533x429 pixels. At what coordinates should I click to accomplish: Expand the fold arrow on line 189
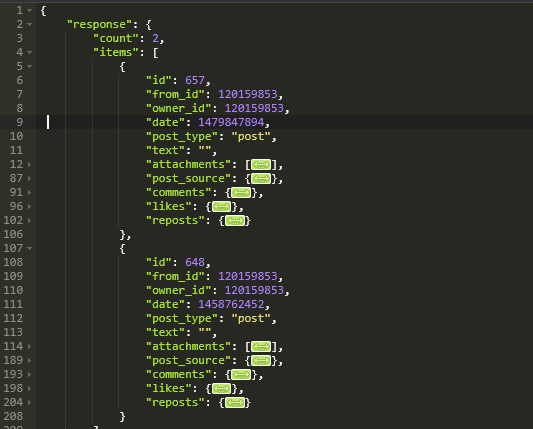coord(30,360)
